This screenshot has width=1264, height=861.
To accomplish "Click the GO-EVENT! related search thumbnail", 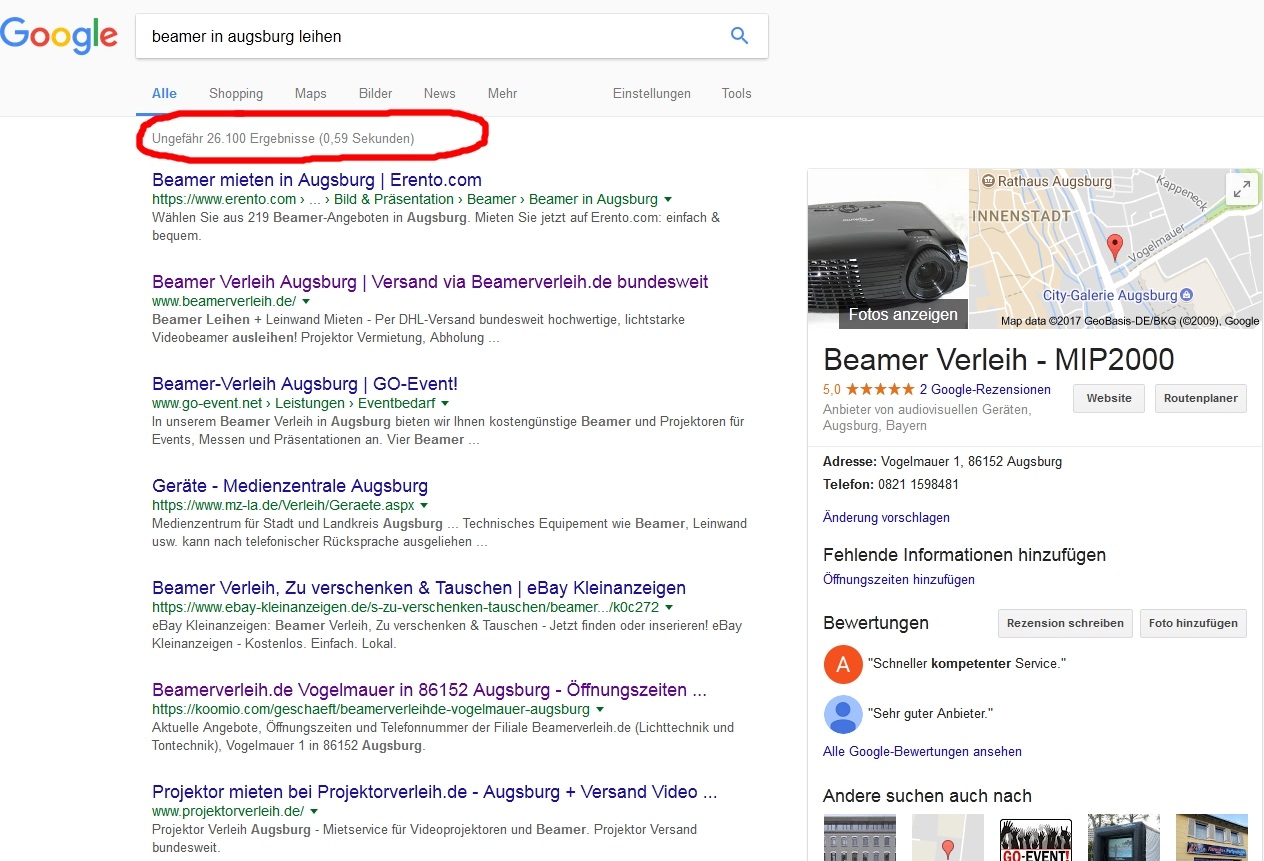I will point(1036,839).
